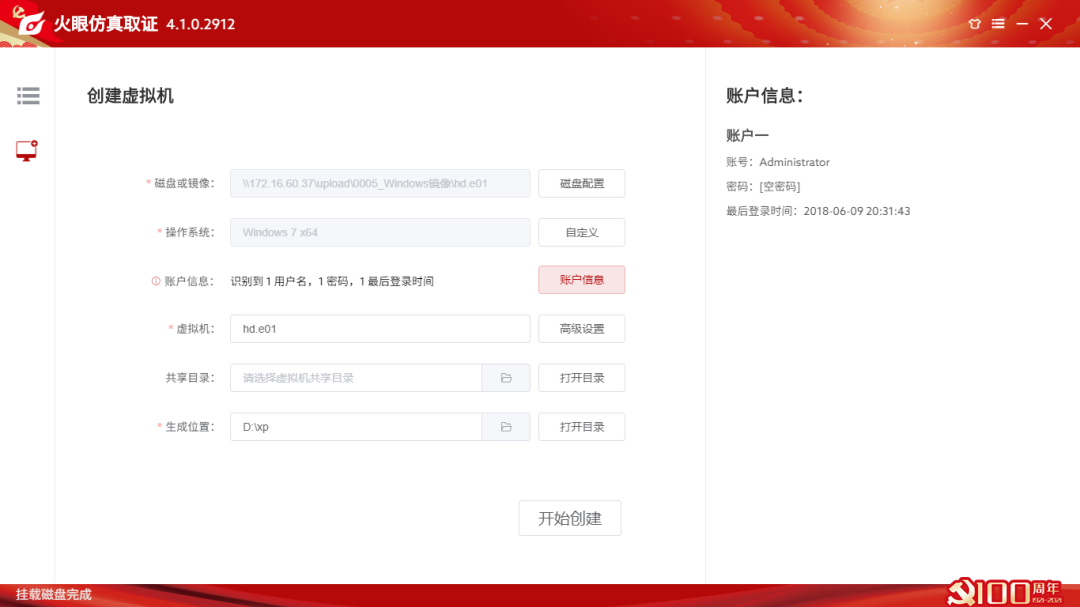Close the 火眼仿真取证 window
The image size is (1080, 607).
pyautogui.click(x=1046, y=24)
